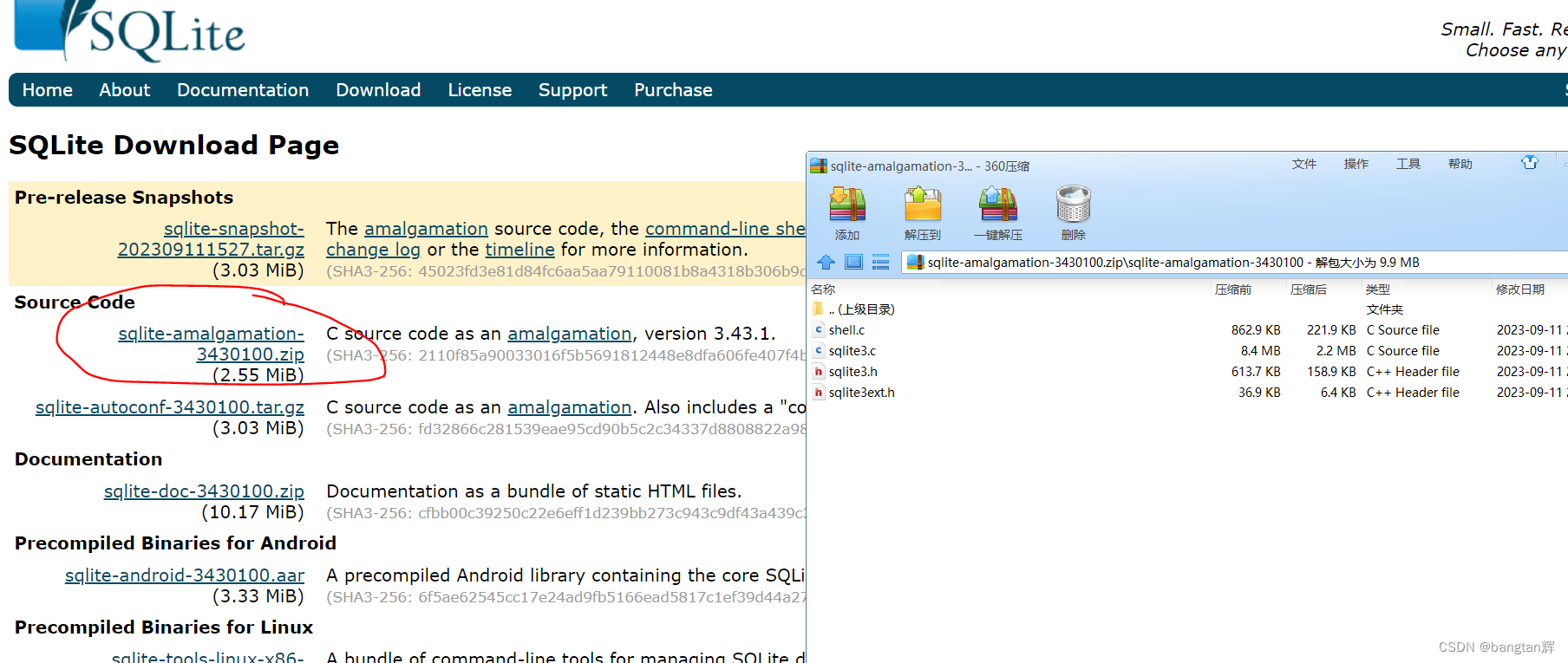Click the 6.4 KB compressed size cell
Viewport: 1568px width, 663px height.
(x=1339, y=393)
